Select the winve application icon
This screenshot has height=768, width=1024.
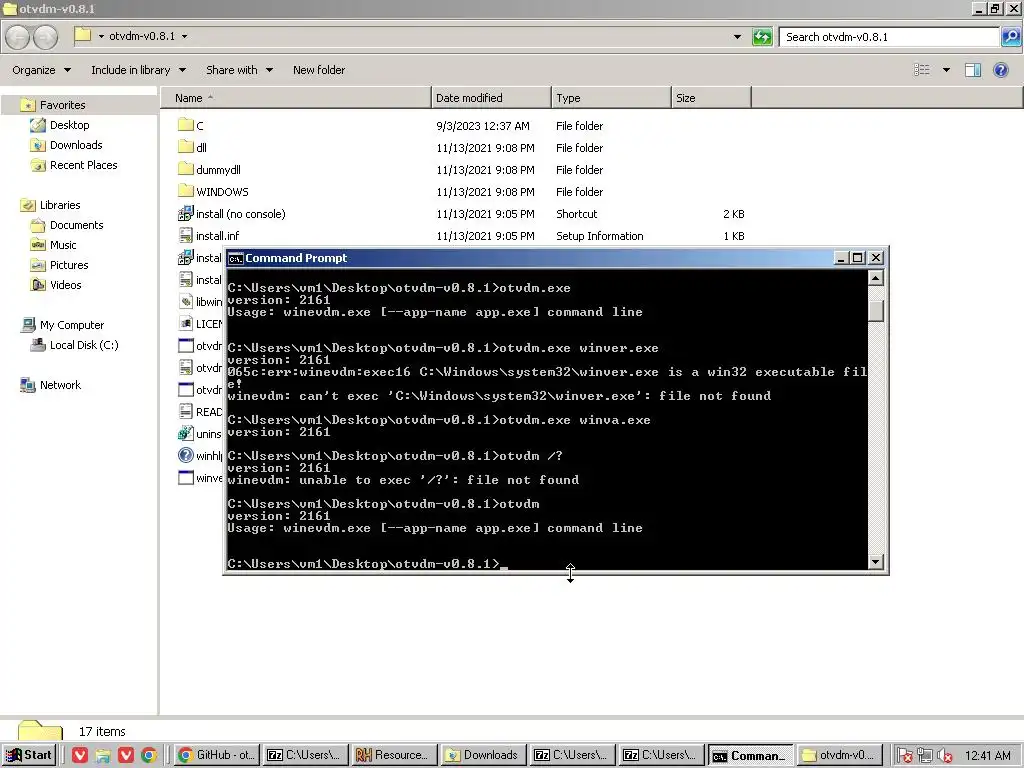[185, 478]
